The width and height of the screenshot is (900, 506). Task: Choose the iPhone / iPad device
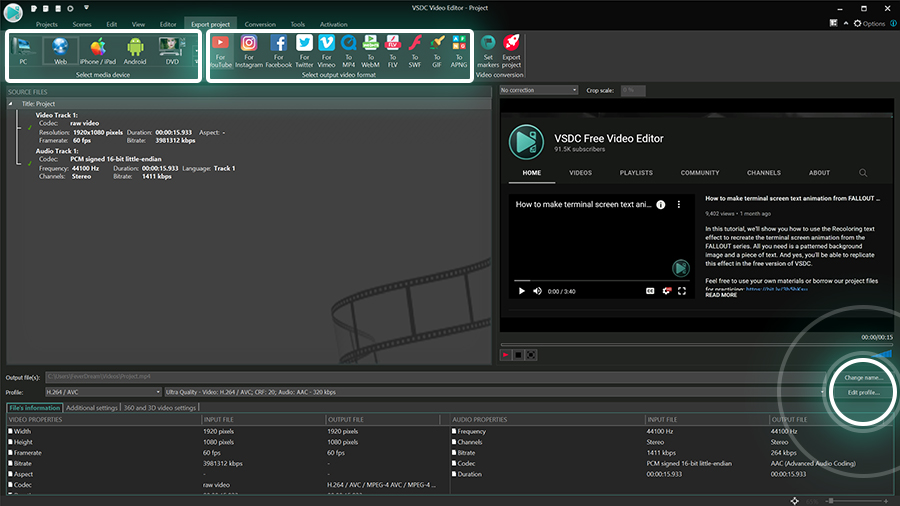pos(98,50)
